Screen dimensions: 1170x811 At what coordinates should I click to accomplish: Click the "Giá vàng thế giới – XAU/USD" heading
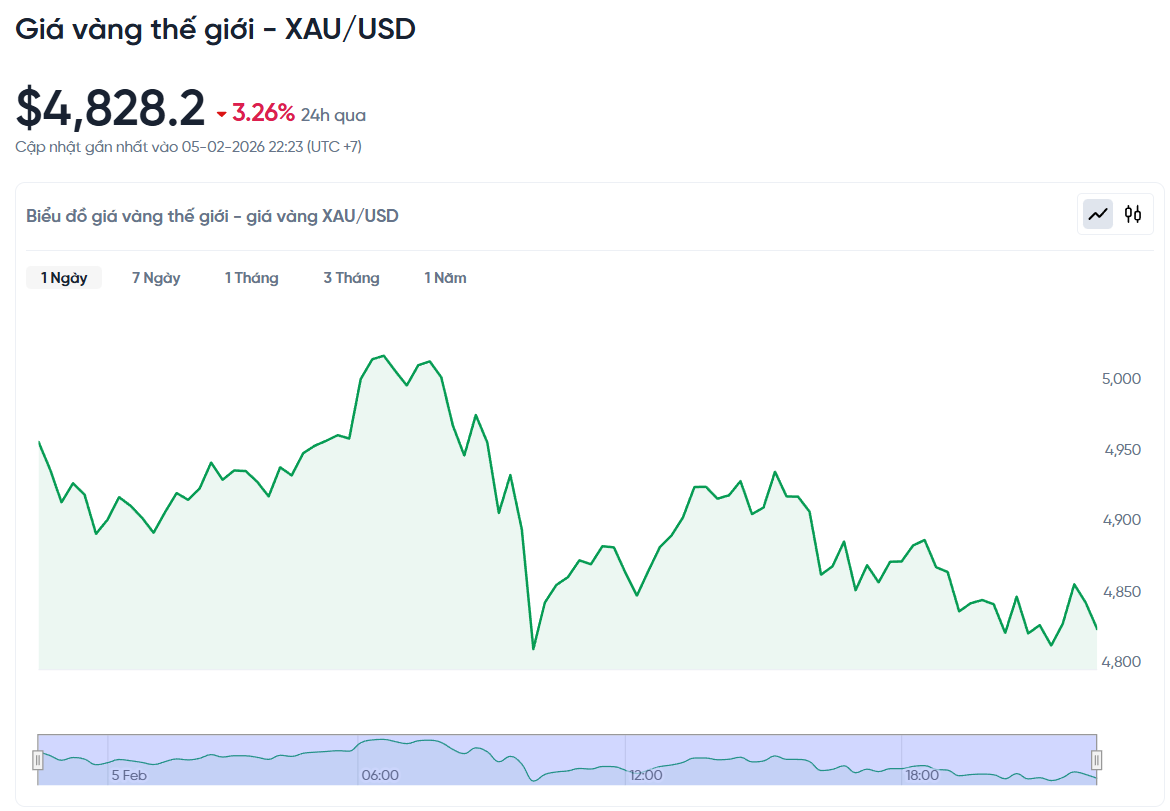(x=216, y=28)
